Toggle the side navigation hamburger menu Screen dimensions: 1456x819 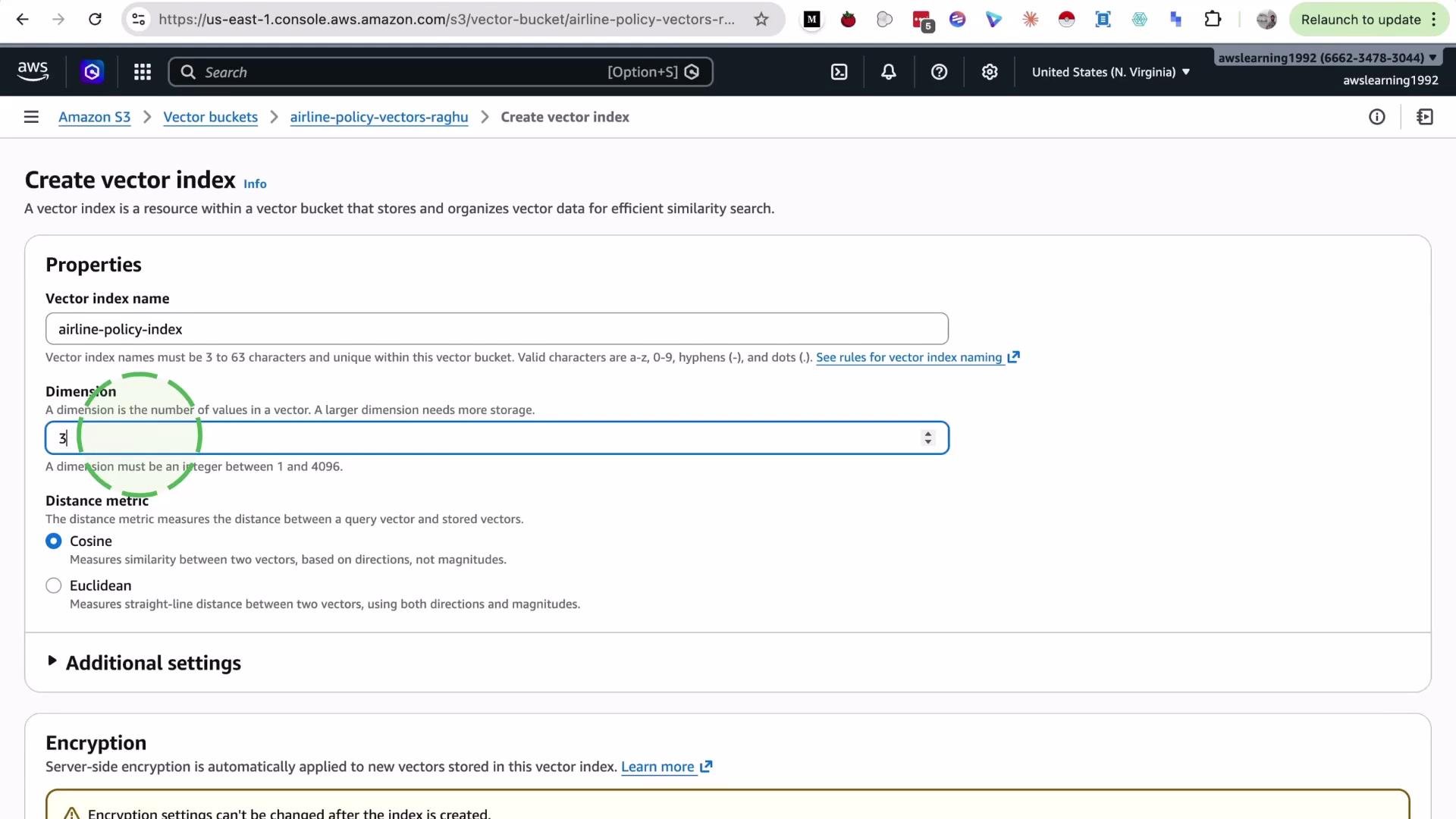click(31, 117)
